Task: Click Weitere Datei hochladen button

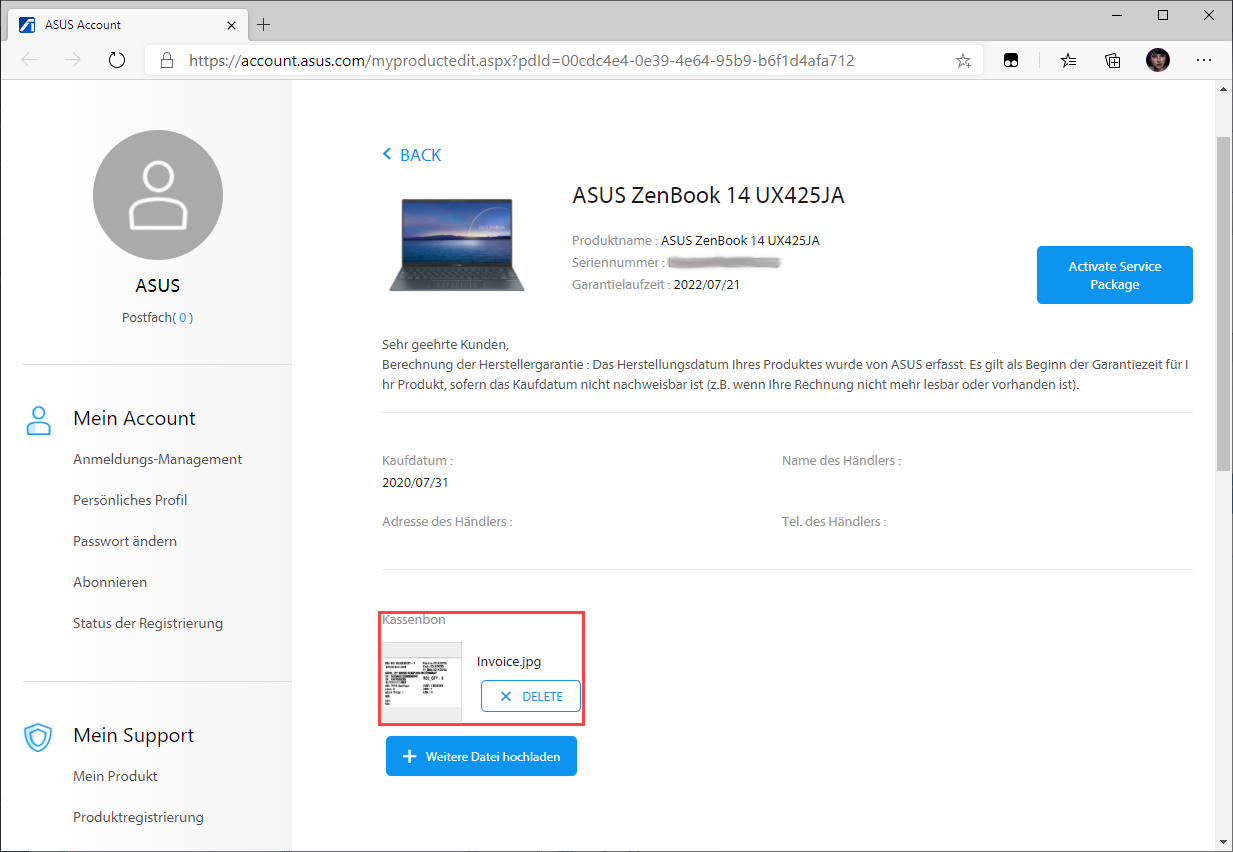Action: tap(481, 756)
